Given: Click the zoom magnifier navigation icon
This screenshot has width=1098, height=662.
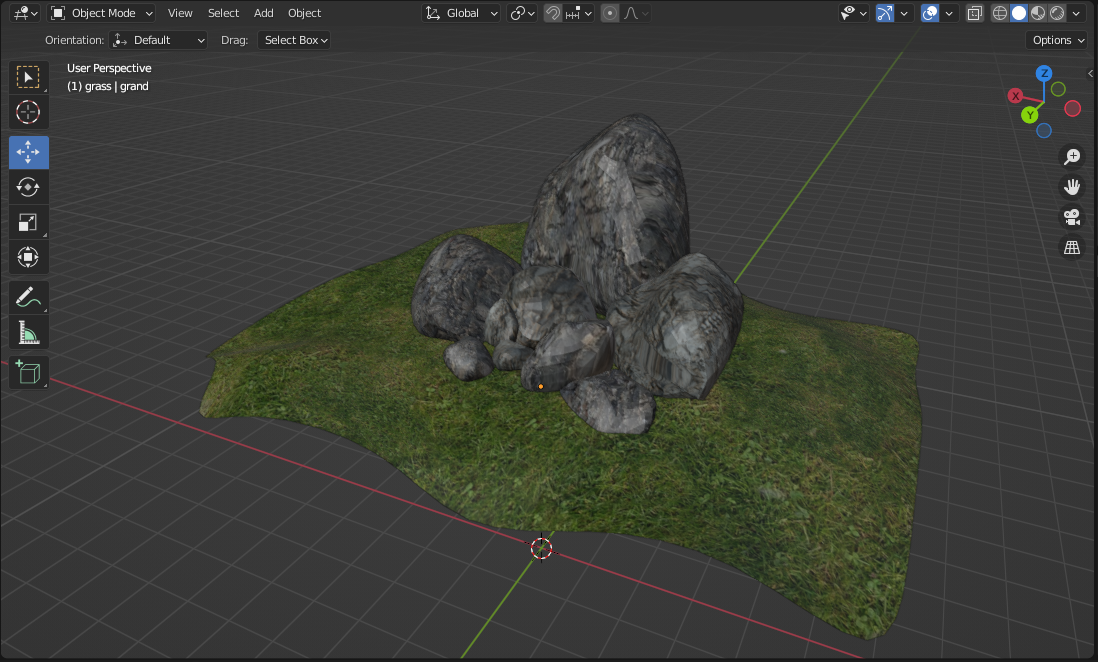Looking at the screenshot, I should click(1072, 156).
